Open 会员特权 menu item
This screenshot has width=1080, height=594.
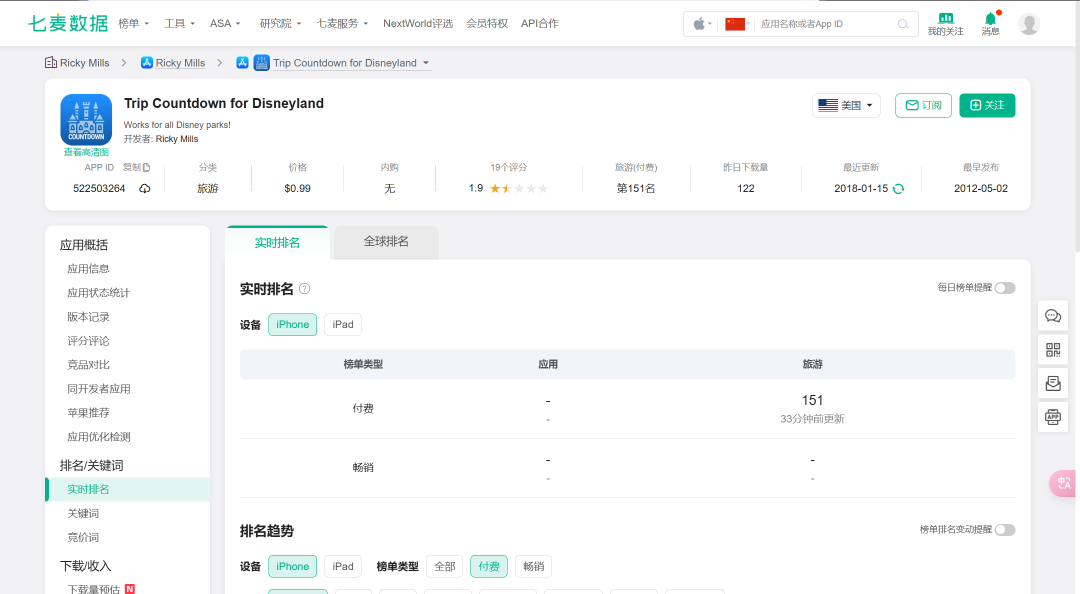[x=487, y=23]
